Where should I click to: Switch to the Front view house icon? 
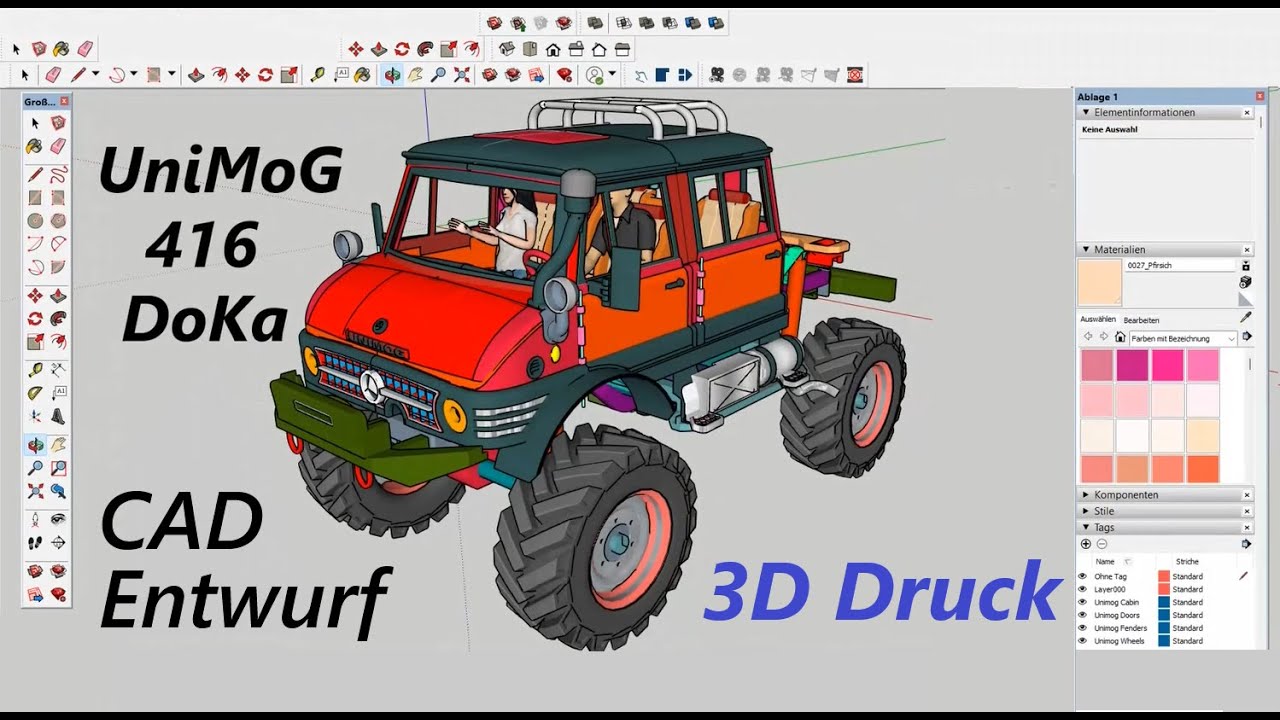click(553, 49)
